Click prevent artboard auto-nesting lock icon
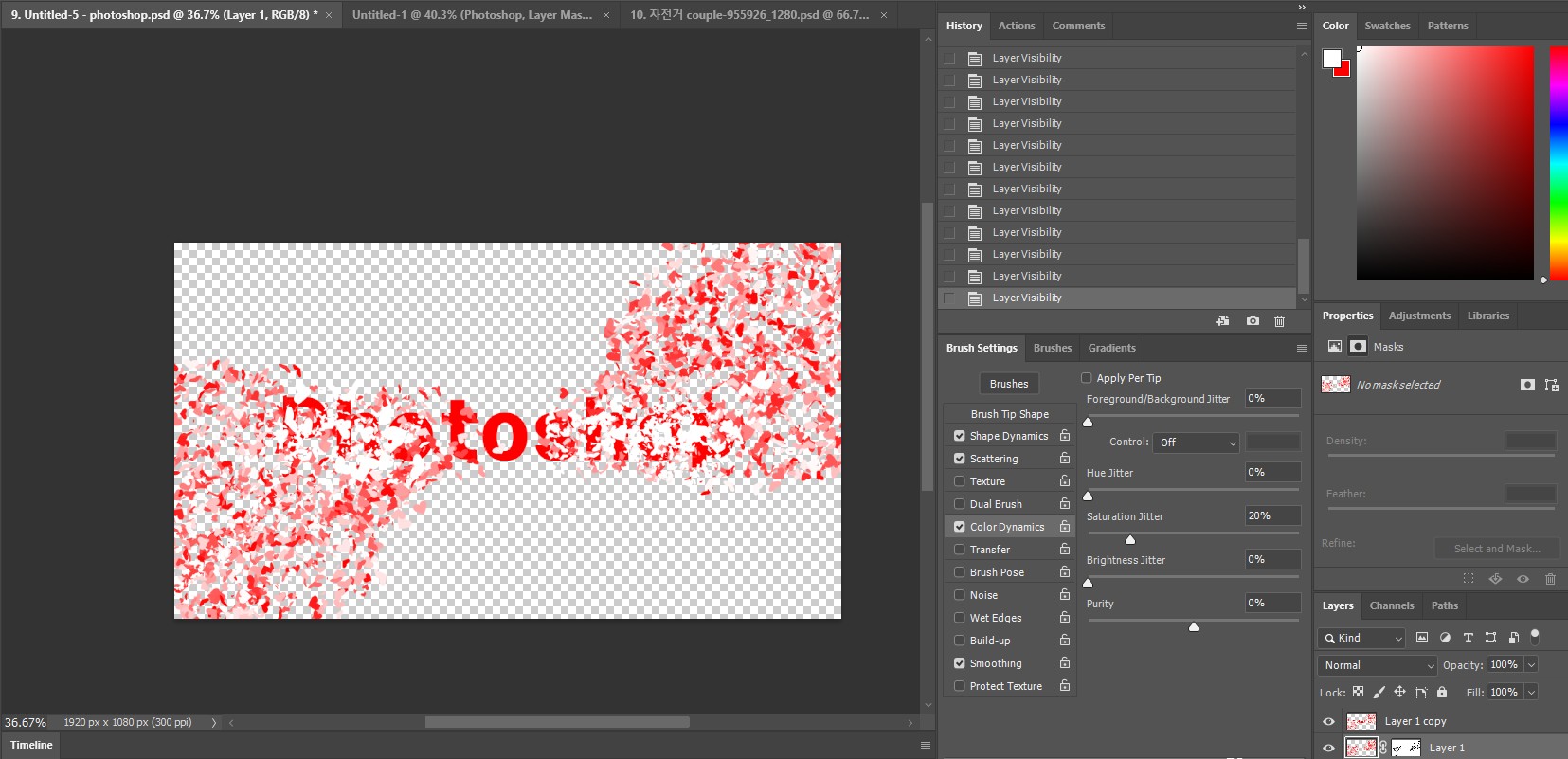 click(x=1420, y=693)
